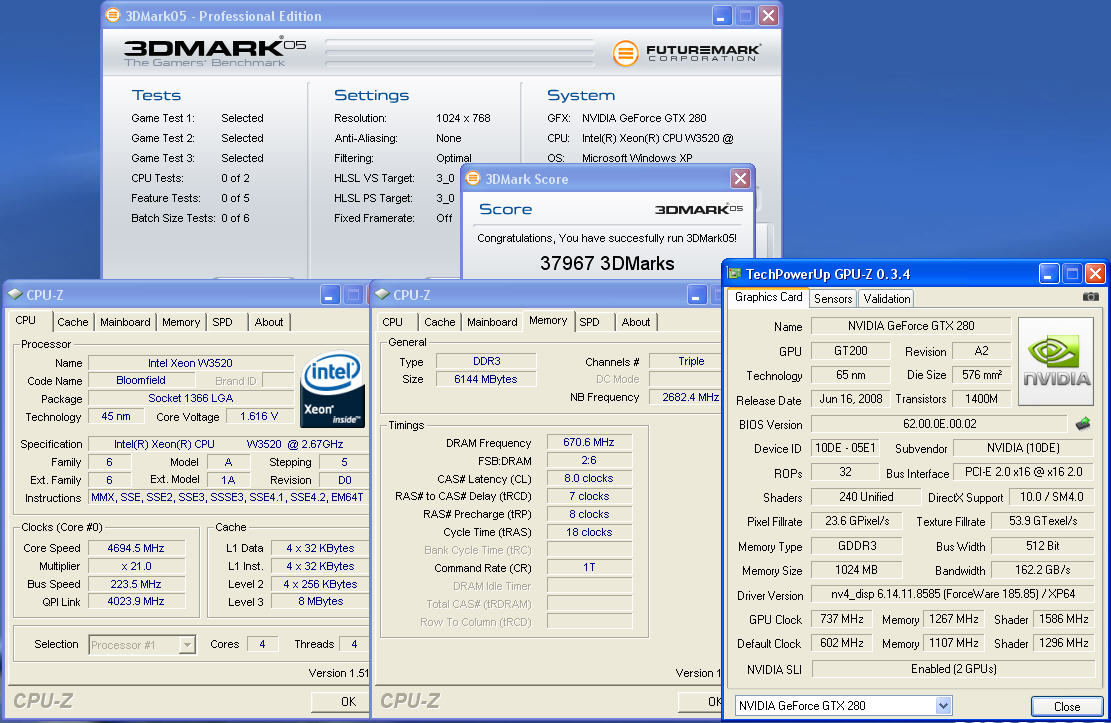
Task: Minimize the GPU-Z window
Action: [x=1049, y=274]
